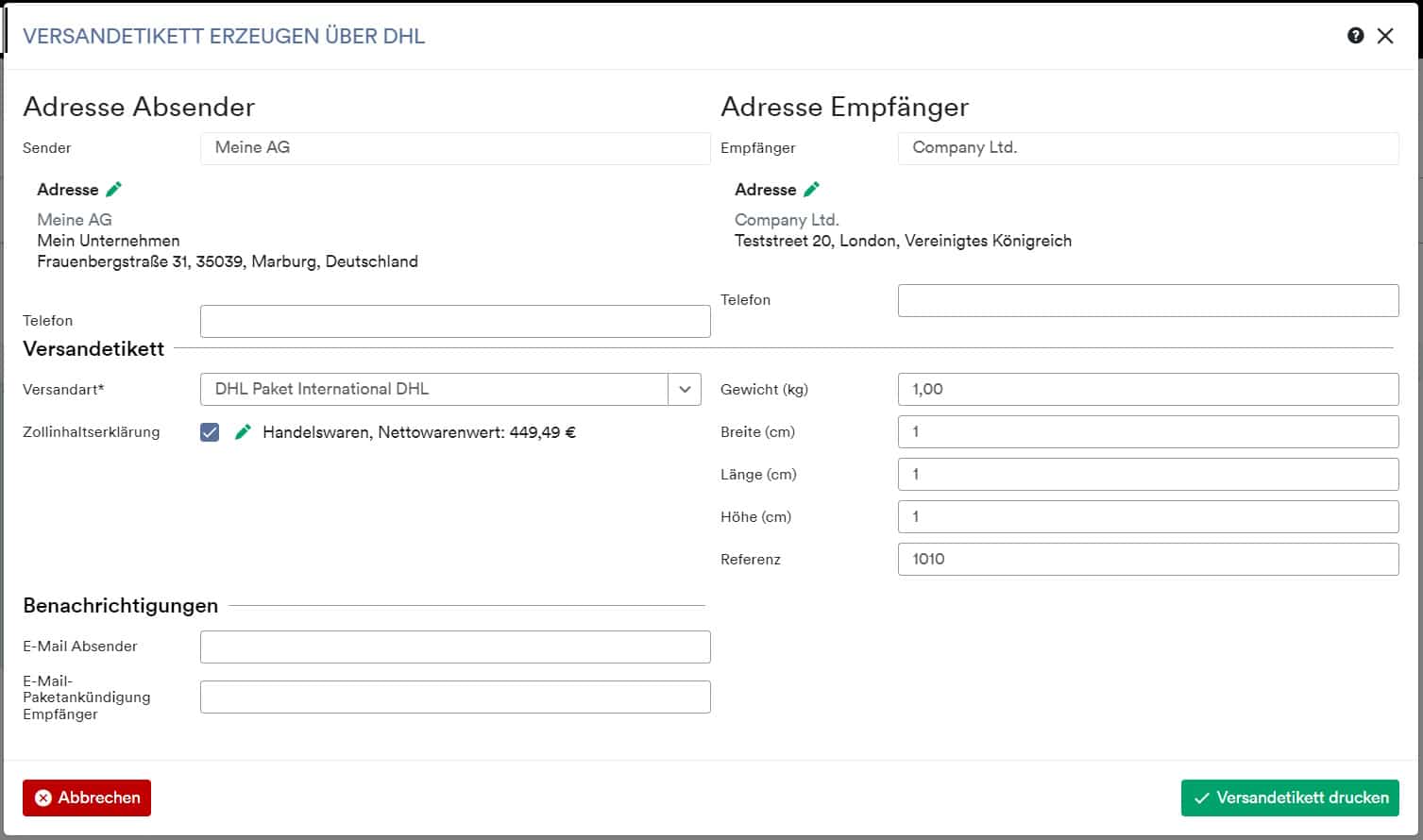Image resolution: width=1423 pixels, height=840 pixels.
Task: Edit the recipient address pencil icon
Action: point(811,190)
